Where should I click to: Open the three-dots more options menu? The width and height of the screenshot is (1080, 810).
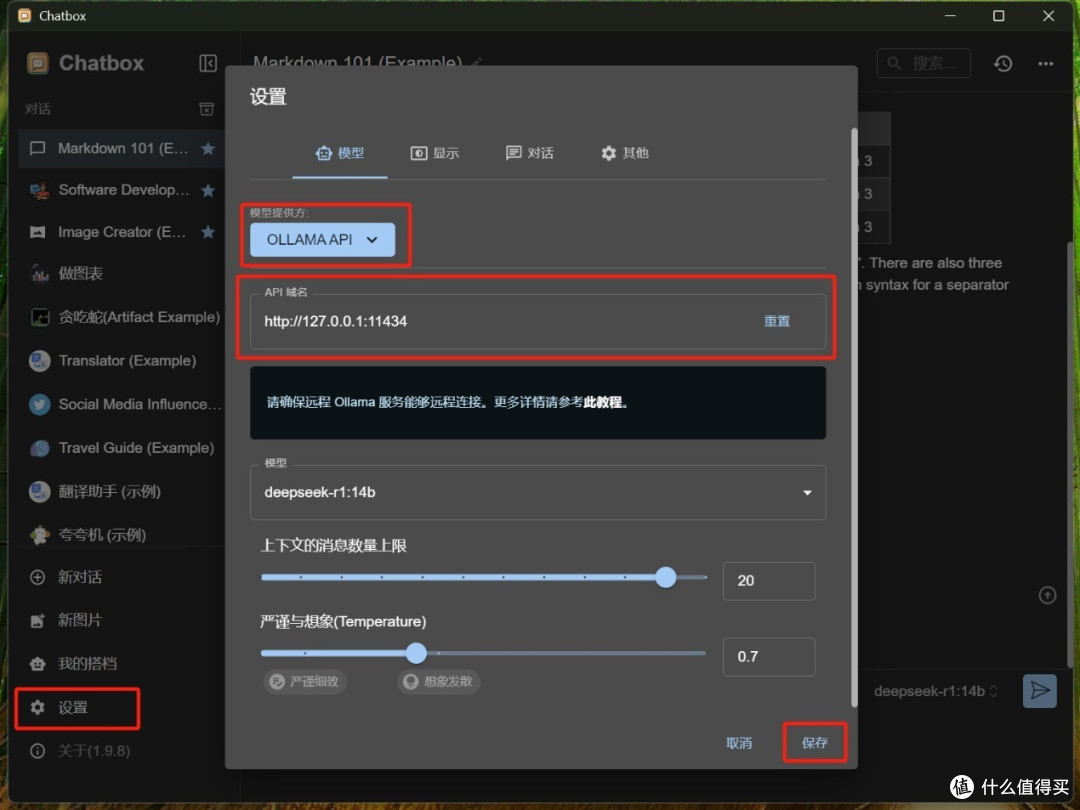pos(1046,63)
